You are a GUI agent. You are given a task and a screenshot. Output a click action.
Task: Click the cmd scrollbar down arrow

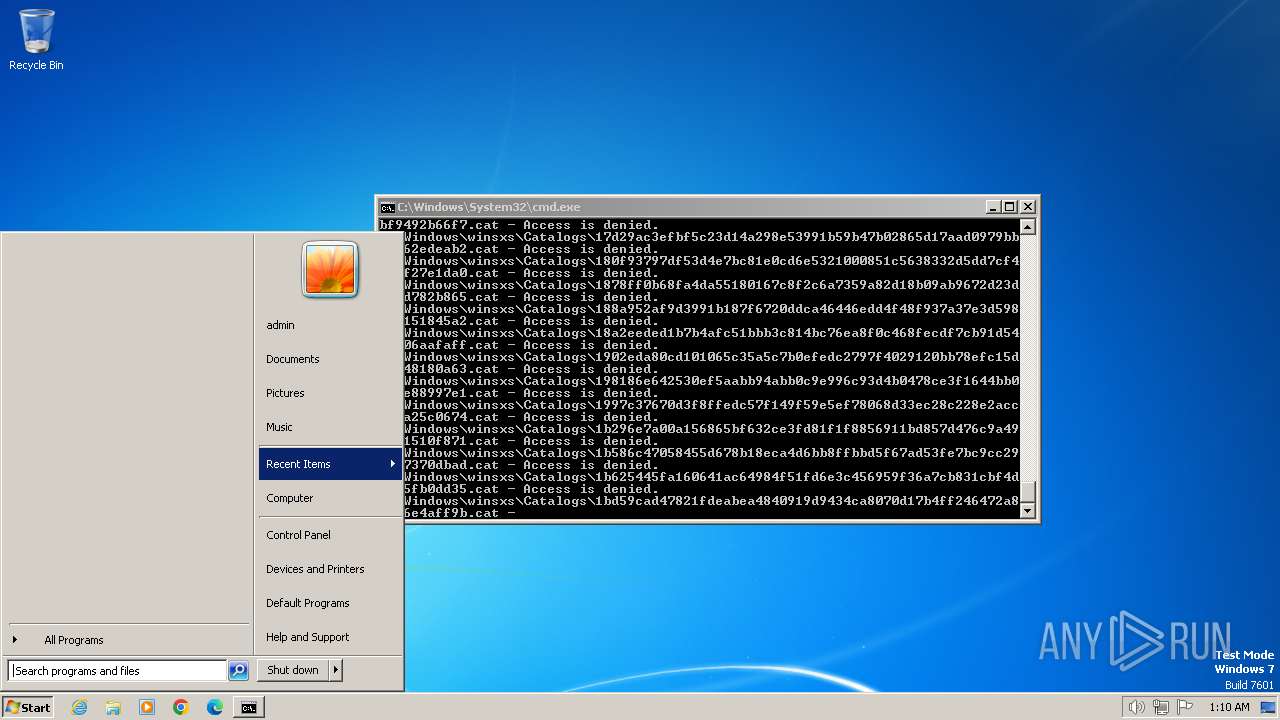(1027, 511)
